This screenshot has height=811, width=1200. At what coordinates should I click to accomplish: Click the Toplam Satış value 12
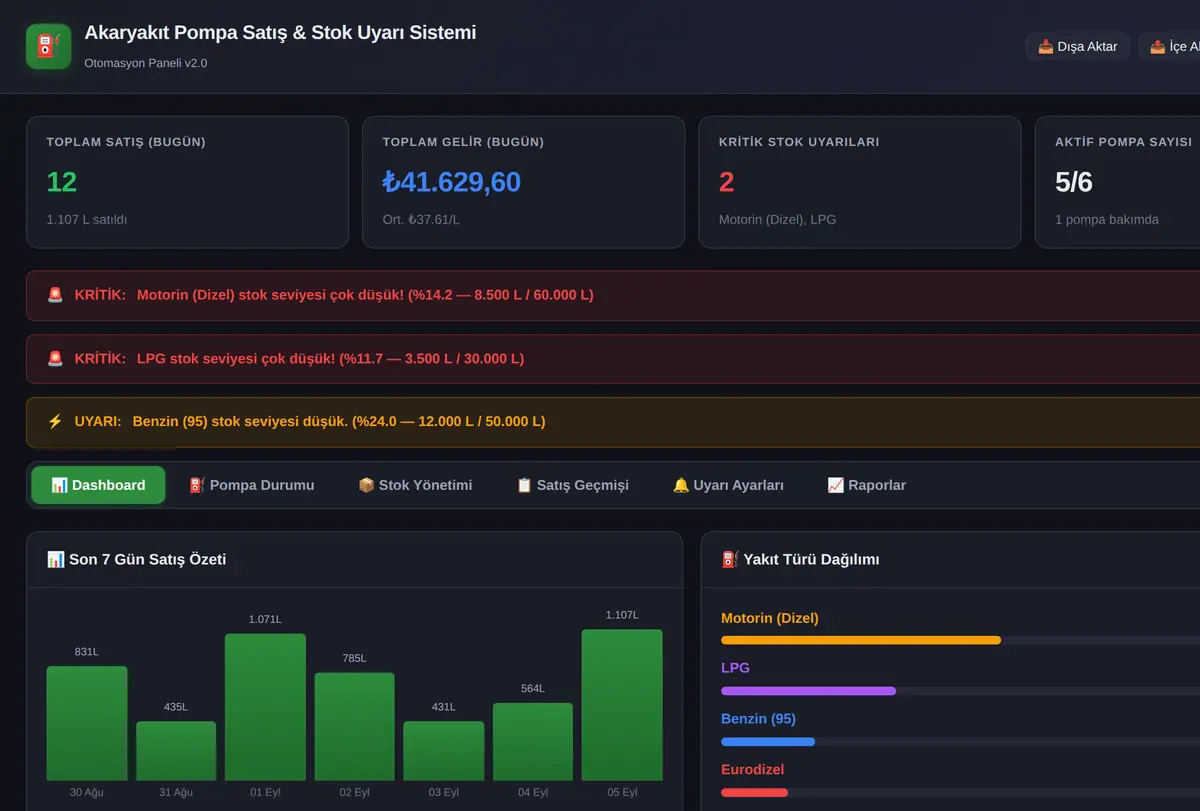click(61, 182)
